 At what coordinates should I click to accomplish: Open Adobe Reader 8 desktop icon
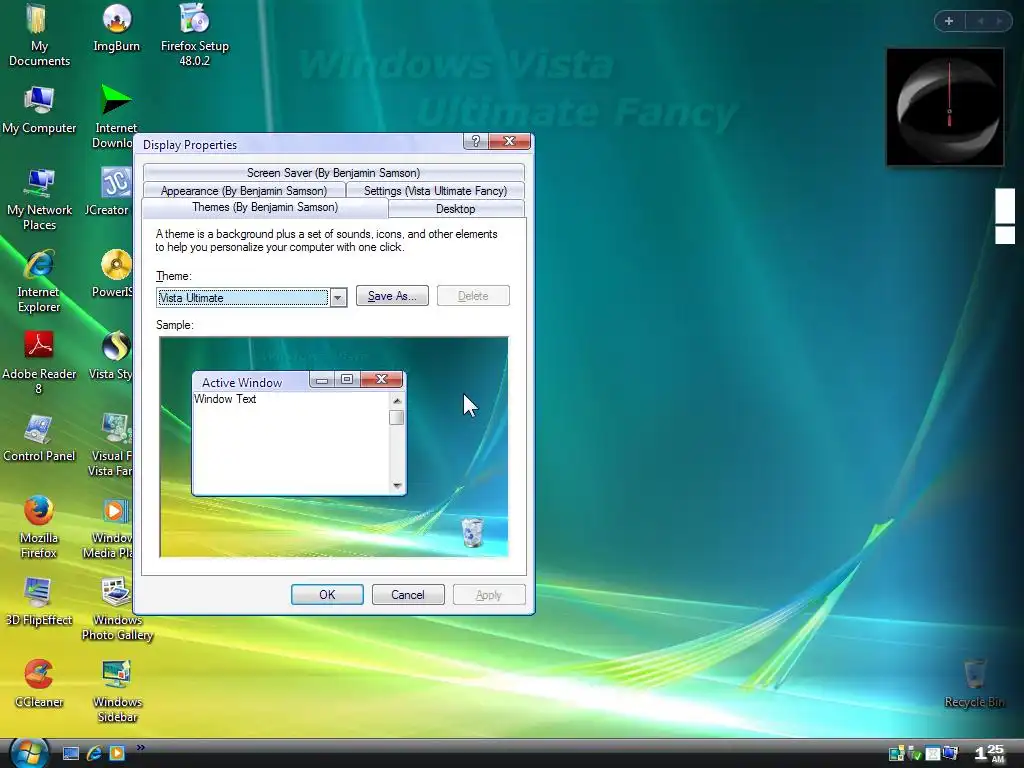point(39,363)
